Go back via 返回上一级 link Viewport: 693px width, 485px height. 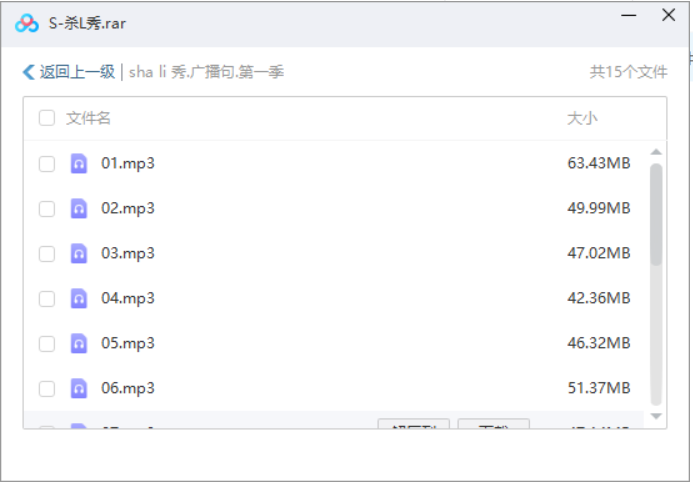pos(77,72)
